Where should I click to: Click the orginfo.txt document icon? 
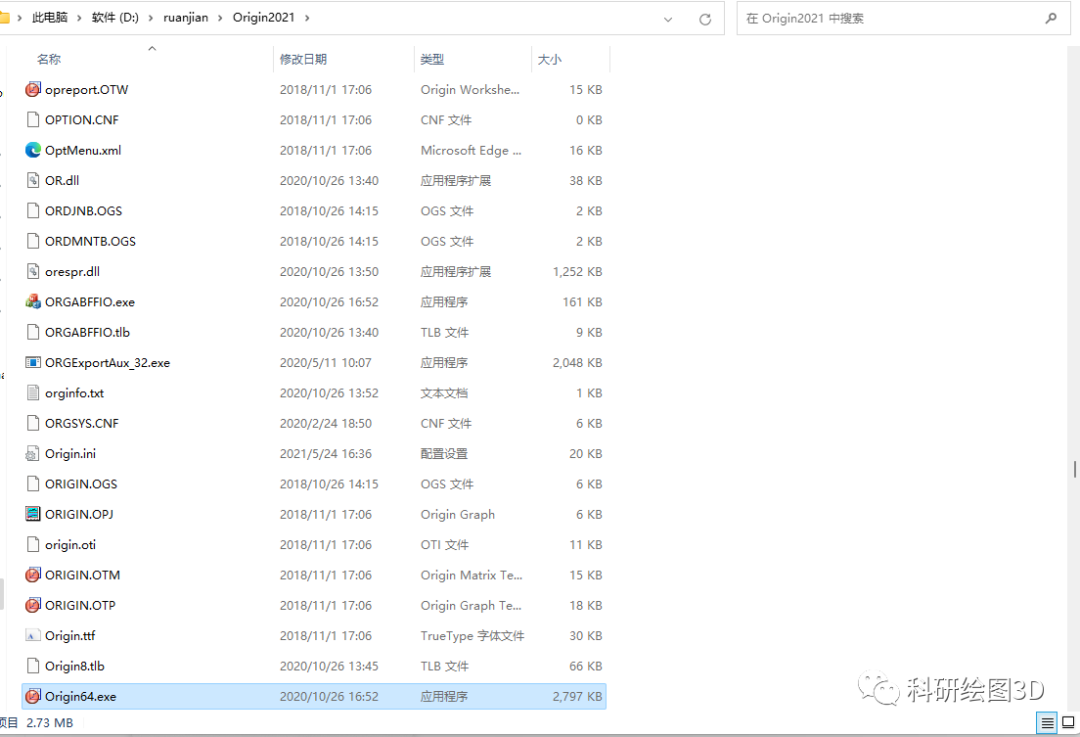[x=32, y=393]
